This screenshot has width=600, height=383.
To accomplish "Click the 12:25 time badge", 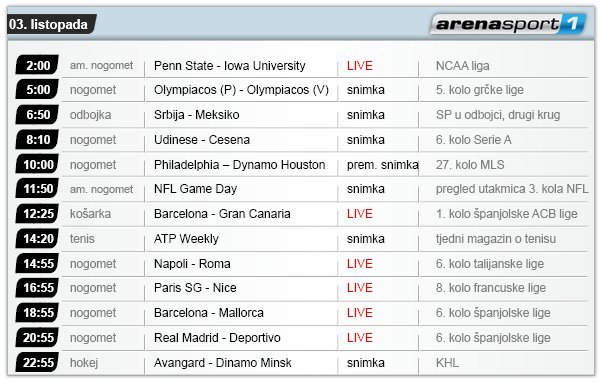I will (37, 214).
